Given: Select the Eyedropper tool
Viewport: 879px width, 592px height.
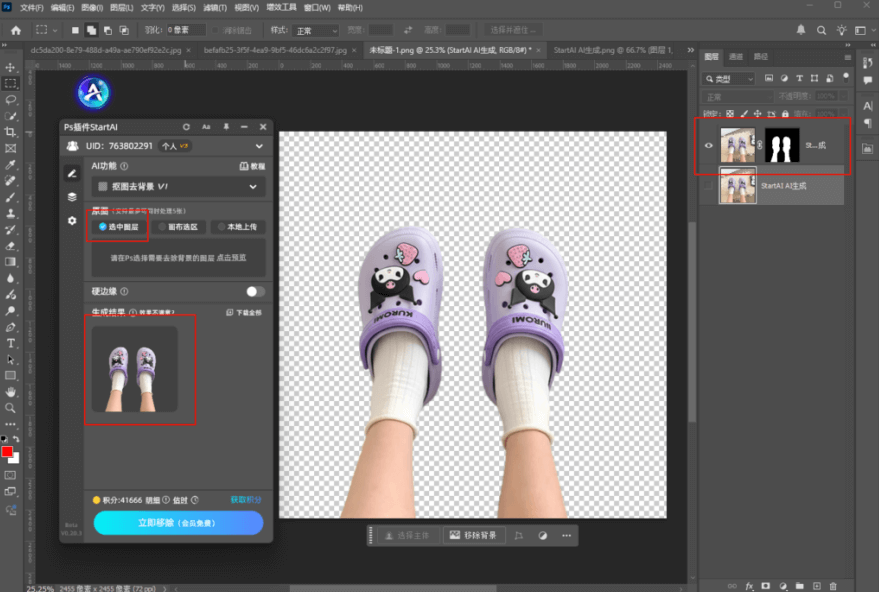Looking at the screenshot, I should [x=11, y=165].
